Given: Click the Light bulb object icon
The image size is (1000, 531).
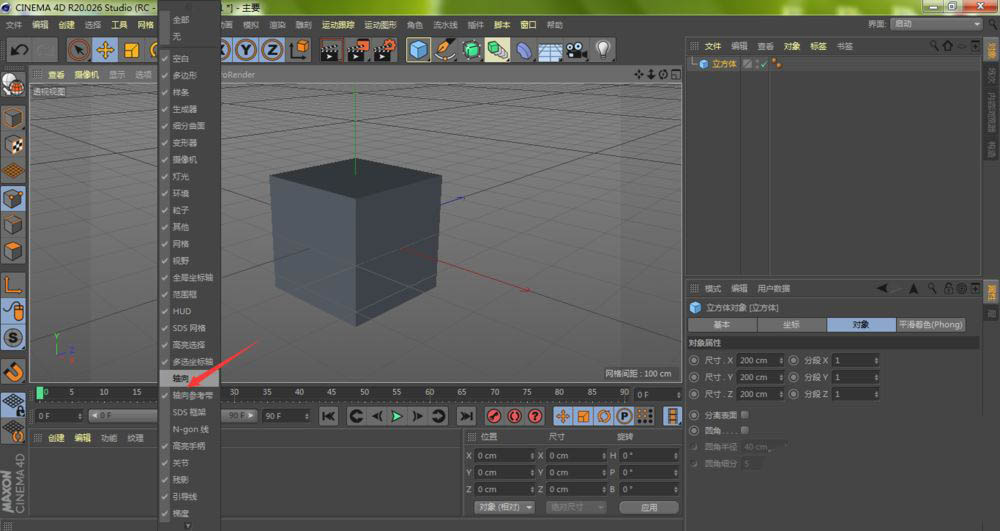Looking at the screenshot, I should pos(603,50).
